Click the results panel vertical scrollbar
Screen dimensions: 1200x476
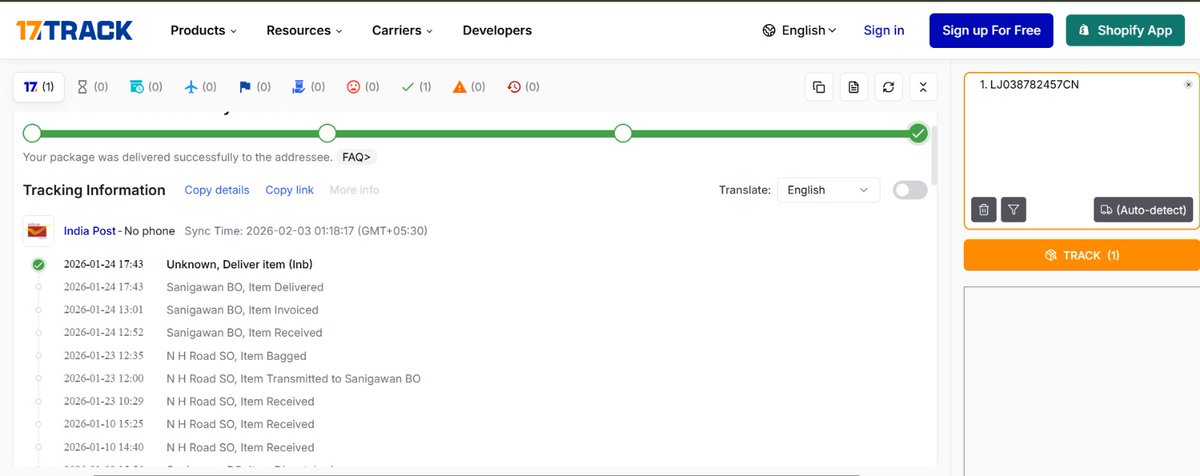[x=934, y=155]
